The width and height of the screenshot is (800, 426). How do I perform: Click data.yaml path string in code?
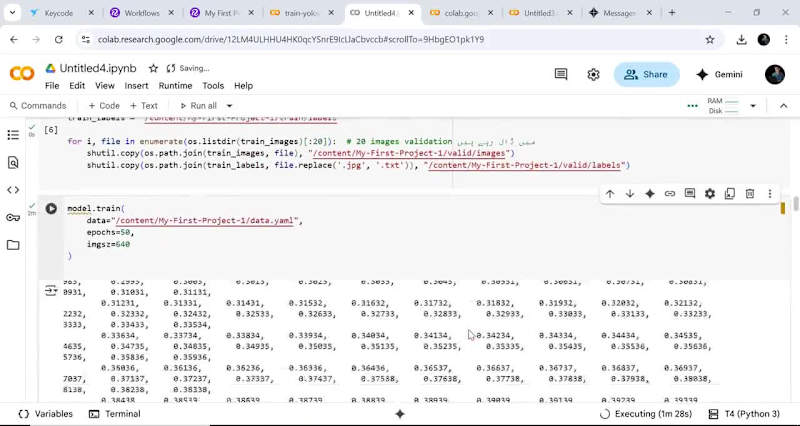click(x=207, y=221)
